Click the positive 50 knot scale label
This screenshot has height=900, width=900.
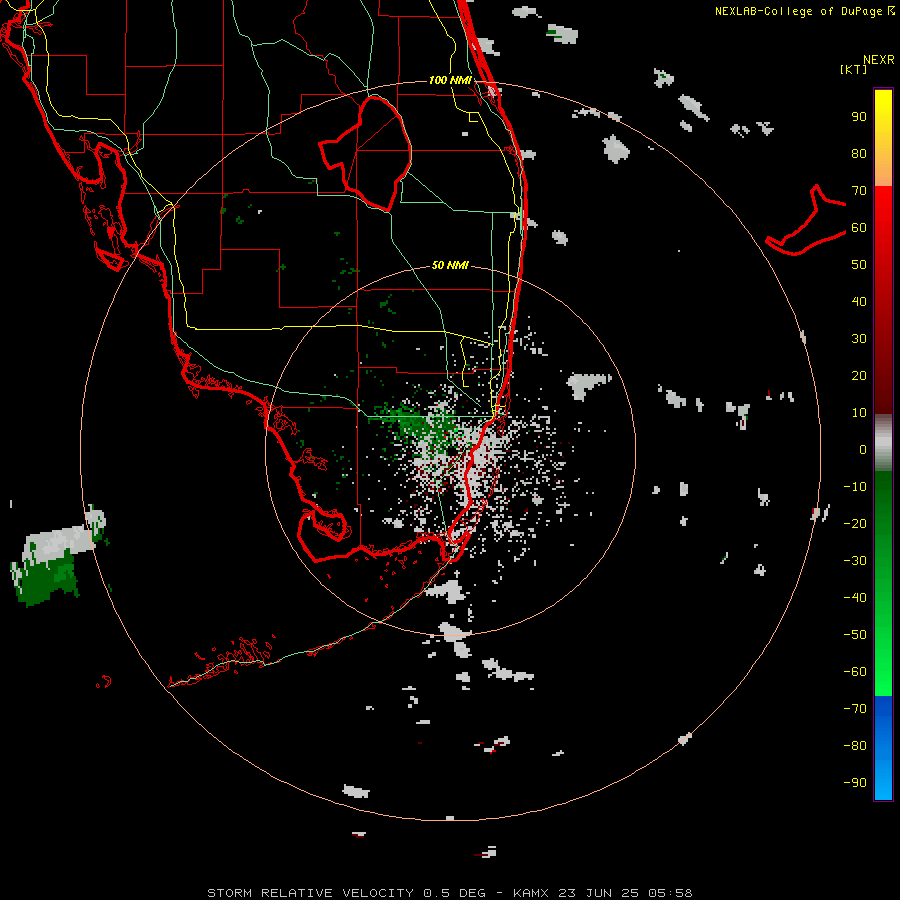(x=859, y=265)
